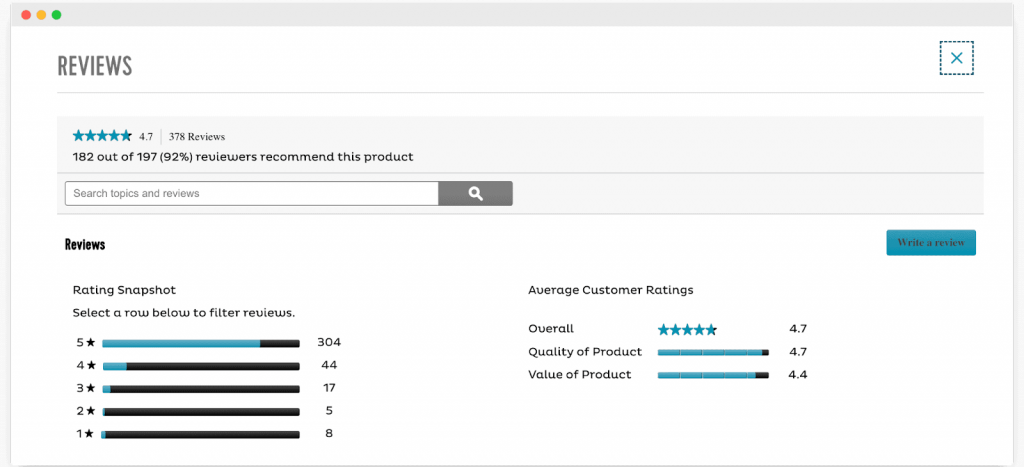Viewport: 1024px width, 467px height.
Task: Click inside Search topics and reviews field
Action: (251, 193)
